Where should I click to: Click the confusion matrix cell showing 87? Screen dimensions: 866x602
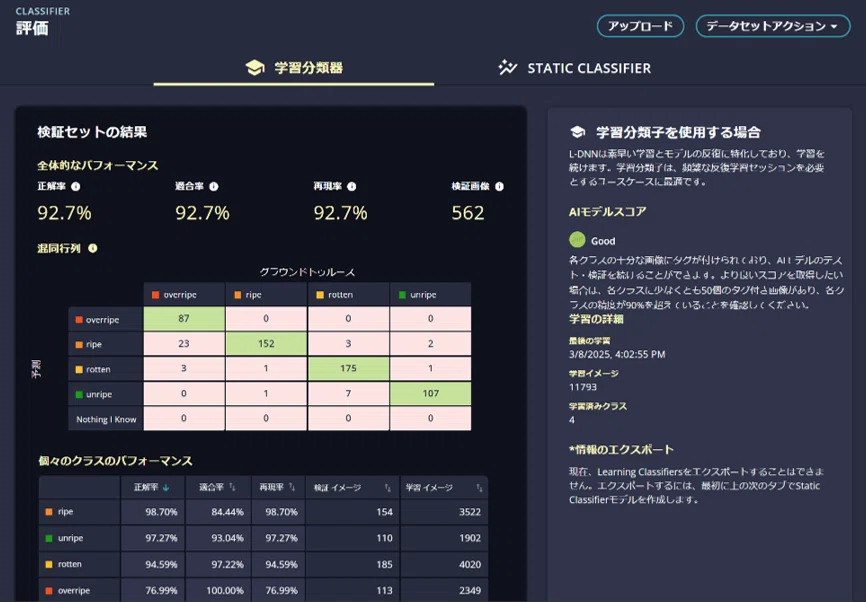tap(184, 319)
